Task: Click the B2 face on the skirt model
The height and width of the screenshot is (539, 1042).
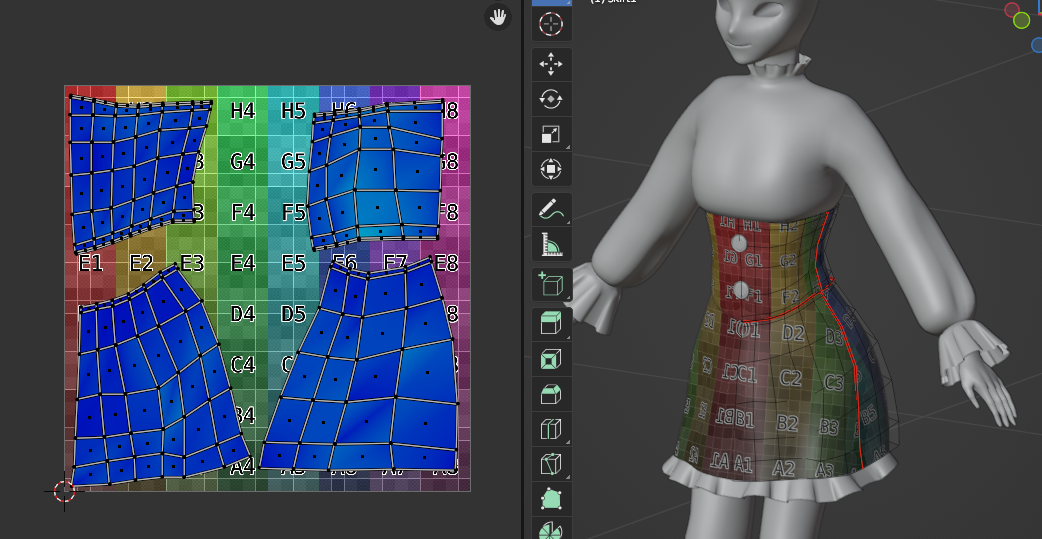Action: point(787,423)
